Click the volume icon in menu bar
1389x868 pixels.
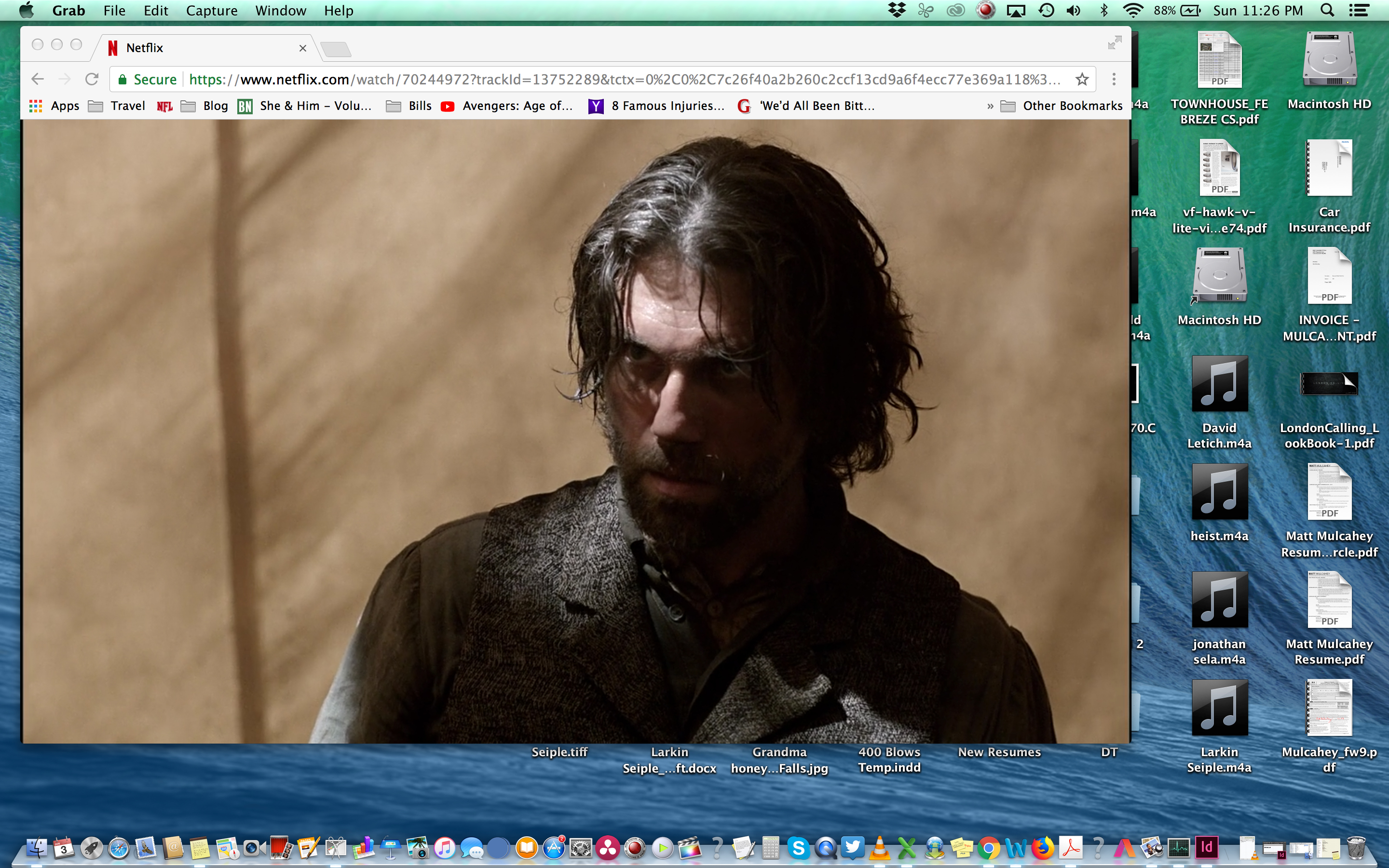click(x=1073, y=10)
